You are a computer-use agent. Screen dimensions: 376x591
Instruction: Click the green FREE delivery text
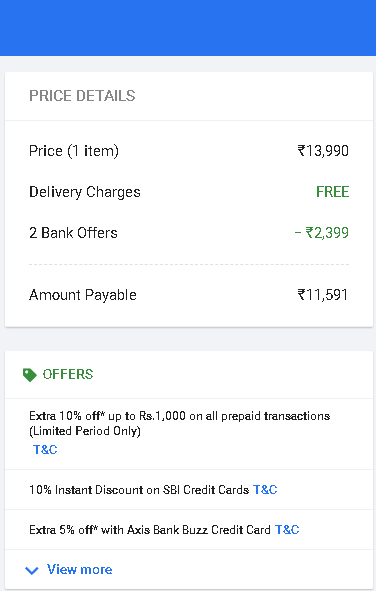[x=332, y=192]
